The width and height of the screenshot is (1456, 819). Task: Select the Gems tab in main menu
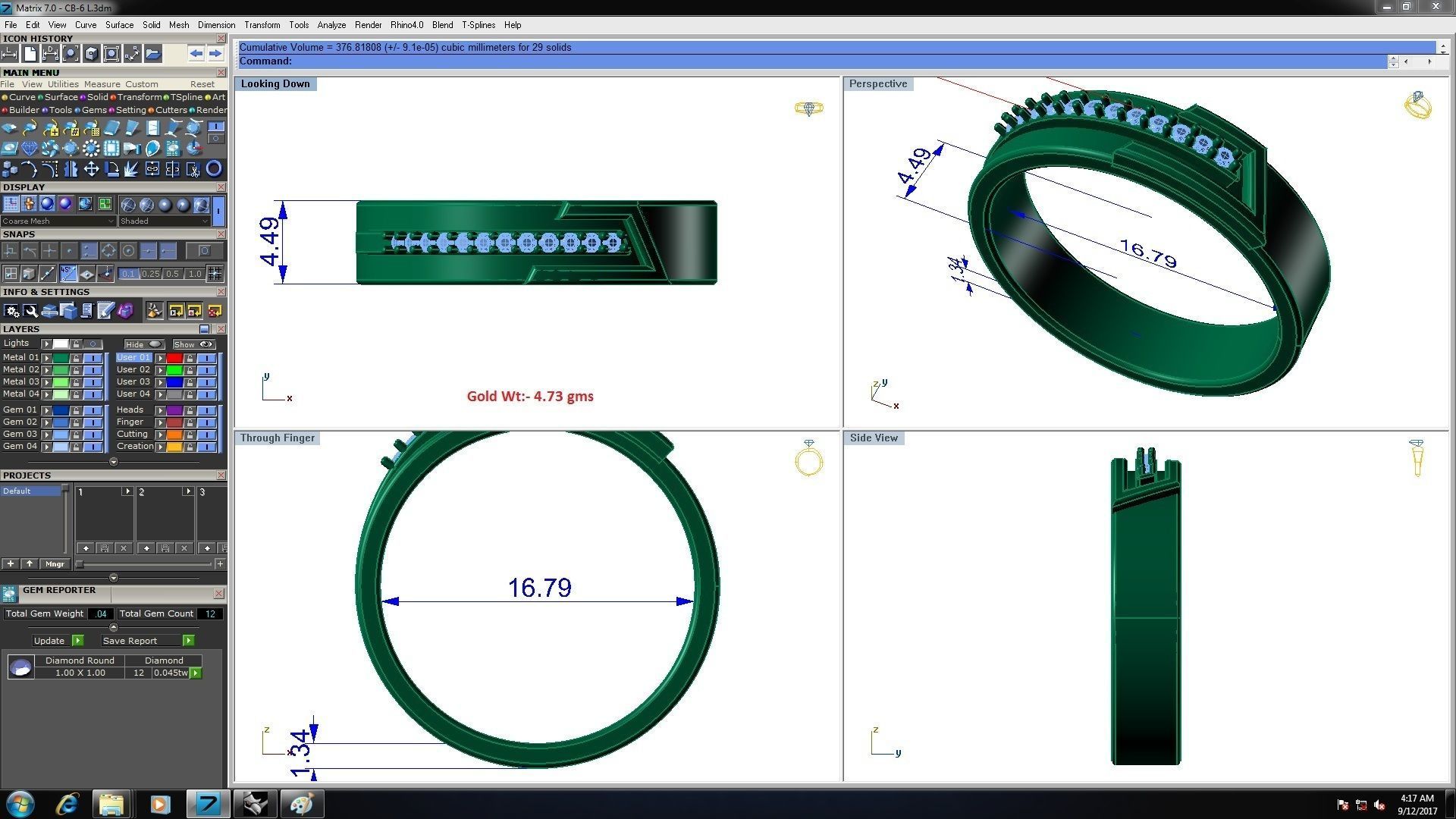(x=93, y=110)
